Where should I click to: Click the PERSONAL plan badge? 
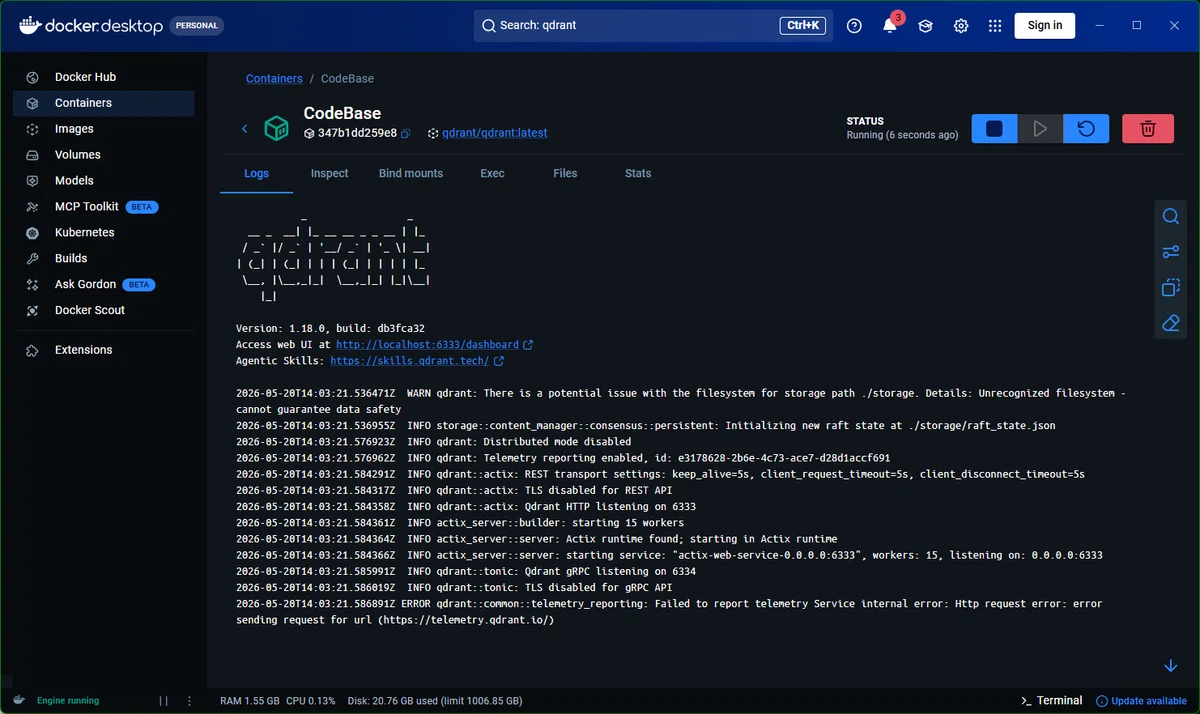[197, 26]
